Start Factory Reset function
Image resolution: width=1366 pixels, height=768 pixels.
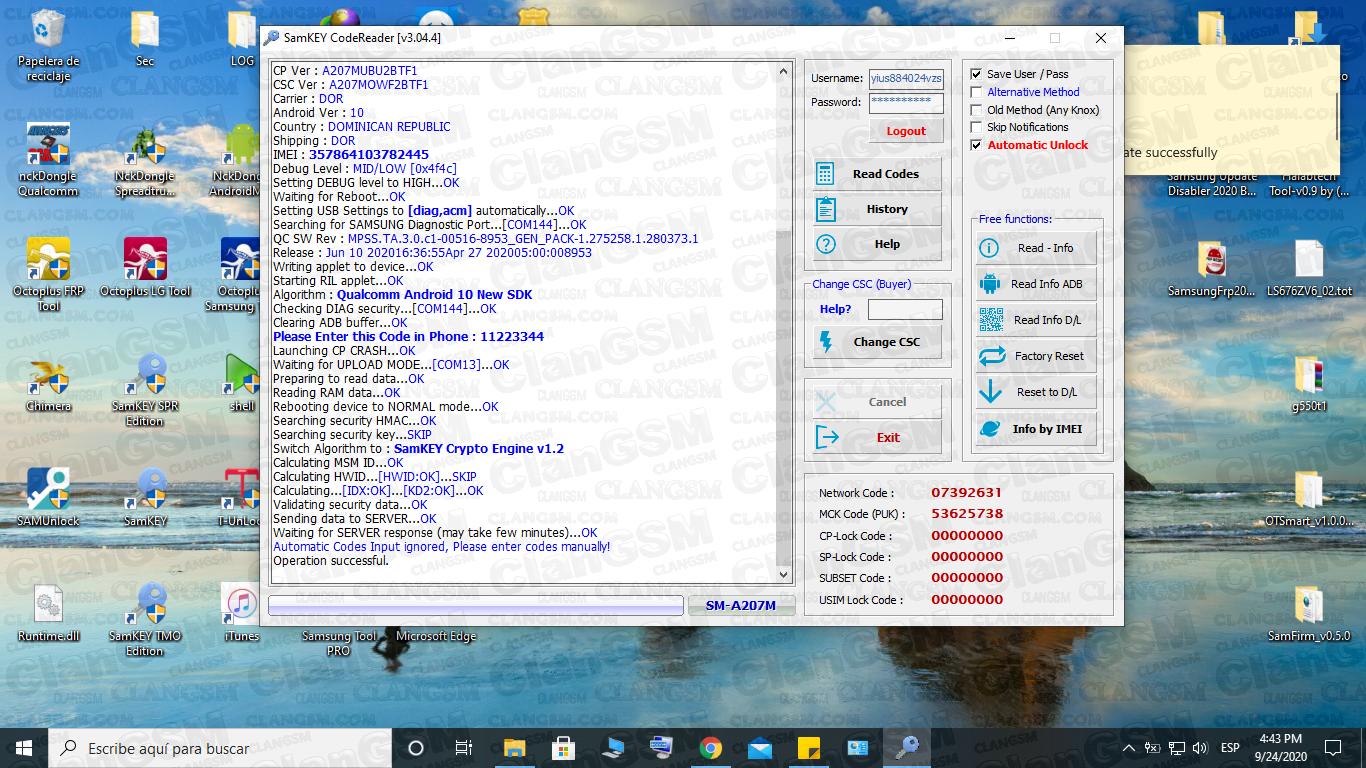1036,356
